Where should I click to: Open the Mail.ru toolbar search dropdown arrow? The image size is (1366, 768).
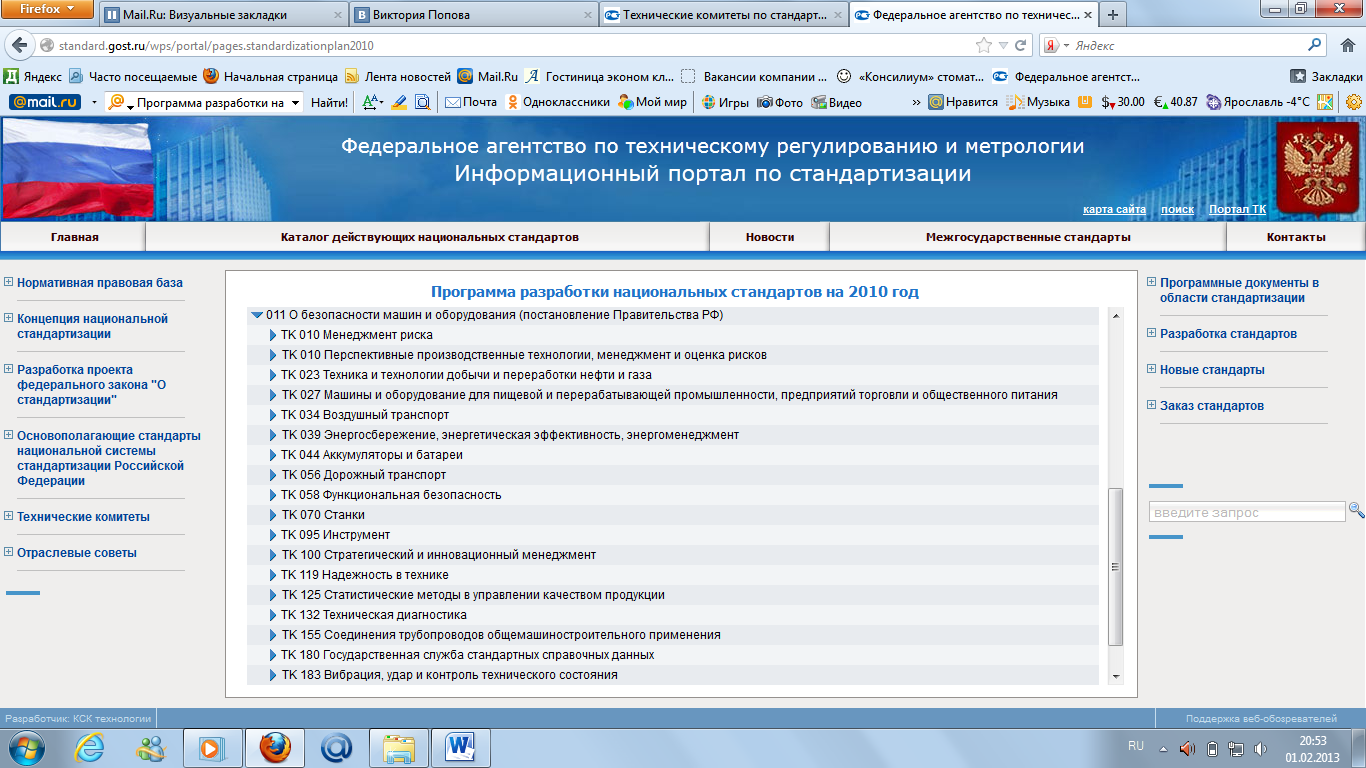coord(296,102)
